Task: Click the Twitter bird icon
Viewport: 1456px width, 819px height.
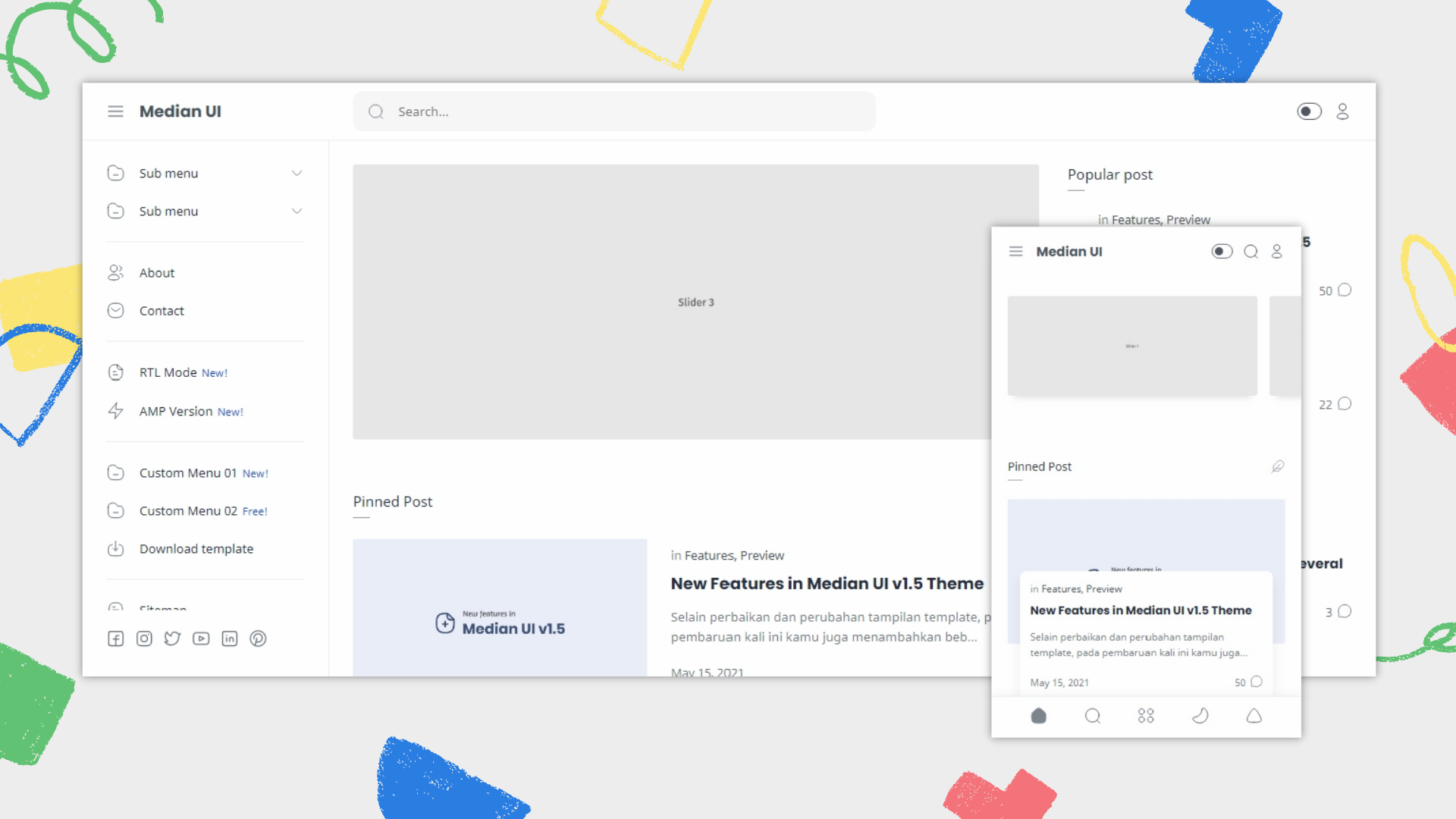Action: pyautogui.click(x=173, y=639)
